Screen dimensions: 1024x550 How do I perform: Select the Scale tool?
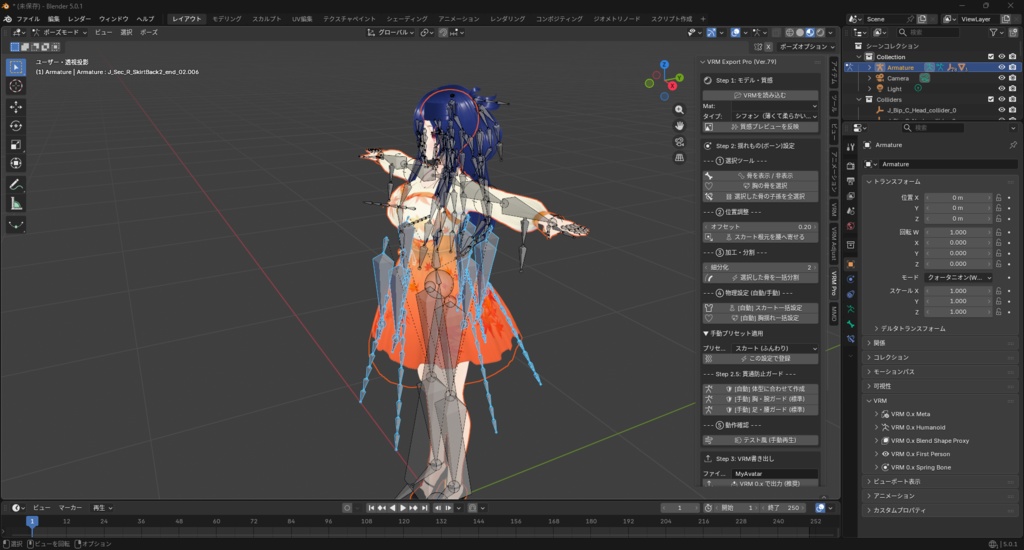16,144
